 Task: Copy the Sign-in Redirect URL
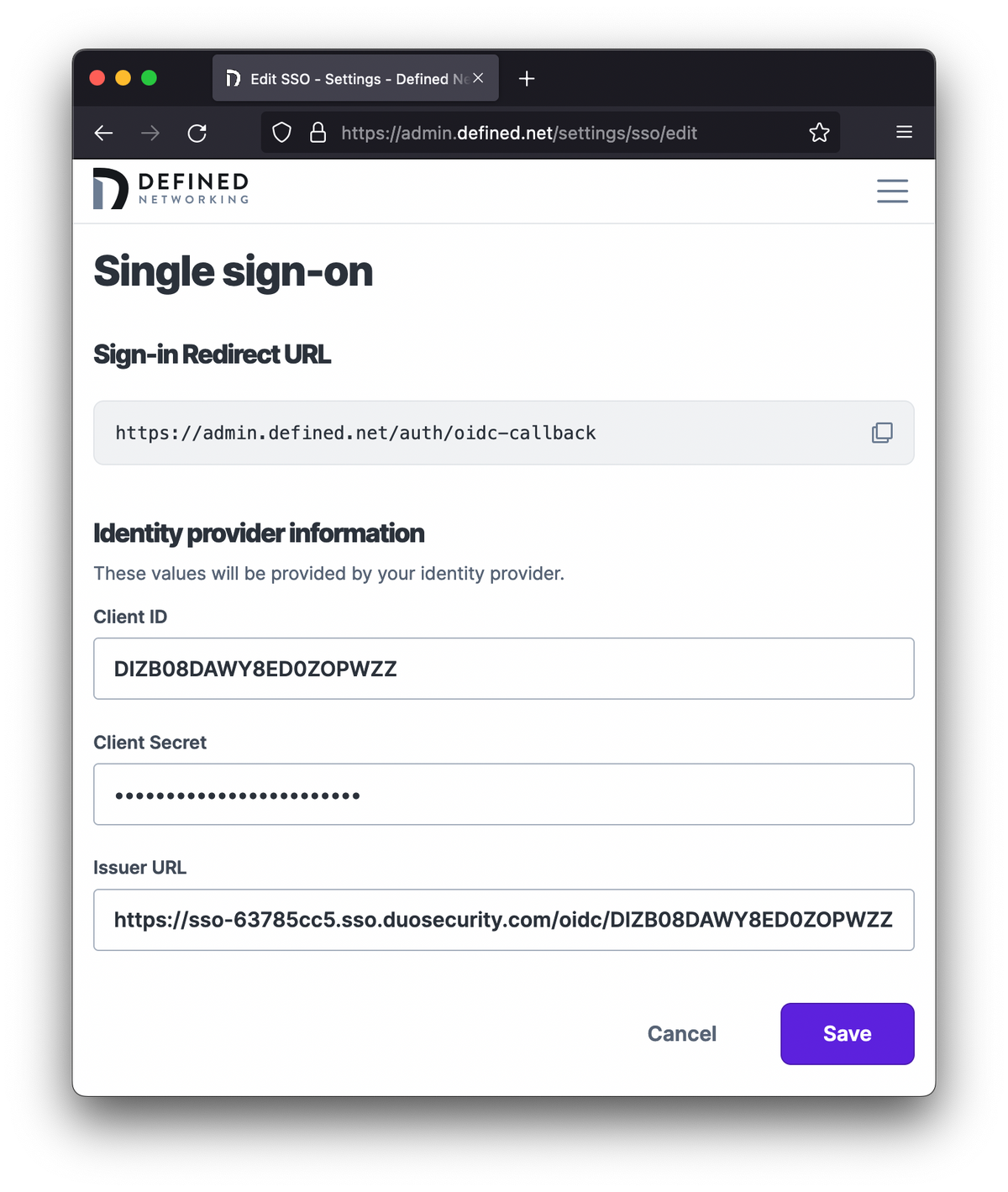click(x=882, y=433)
